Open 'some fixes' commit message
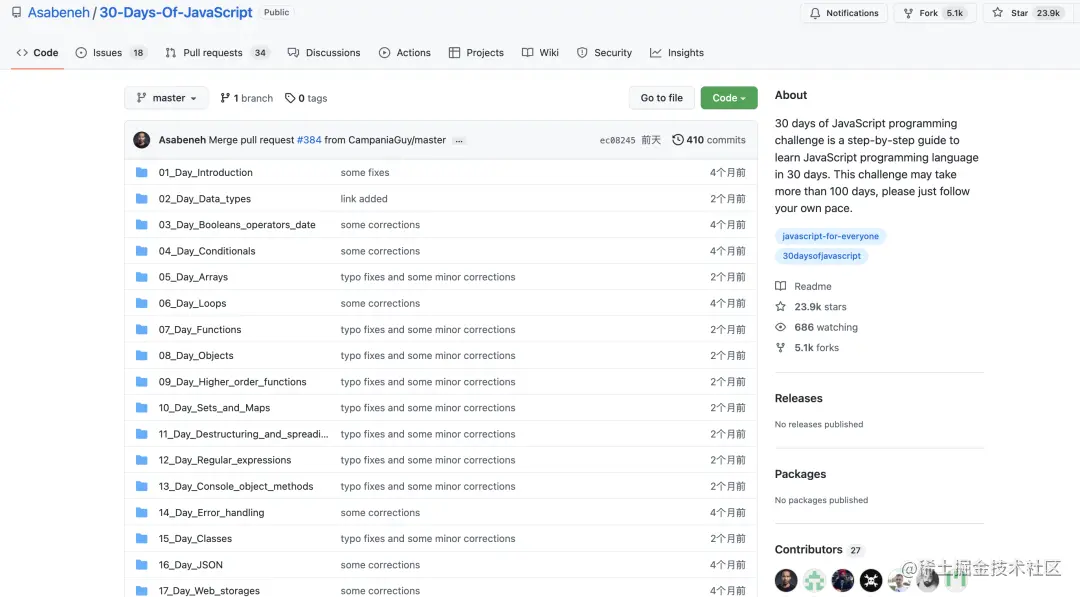 pyautogui.click(x=364, y=172)
